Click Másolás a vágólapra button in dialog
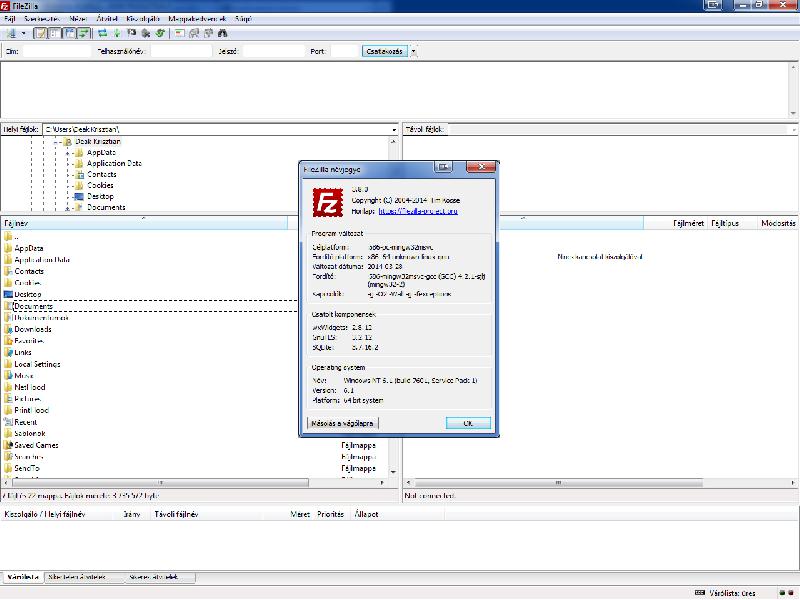 342,423
